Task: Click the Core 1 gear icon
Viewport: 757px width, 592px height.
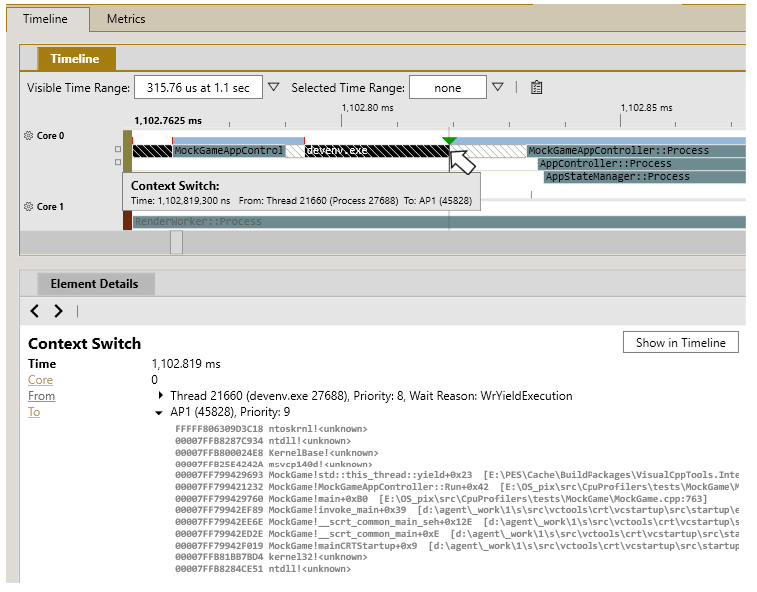Action: click(28, 207)
